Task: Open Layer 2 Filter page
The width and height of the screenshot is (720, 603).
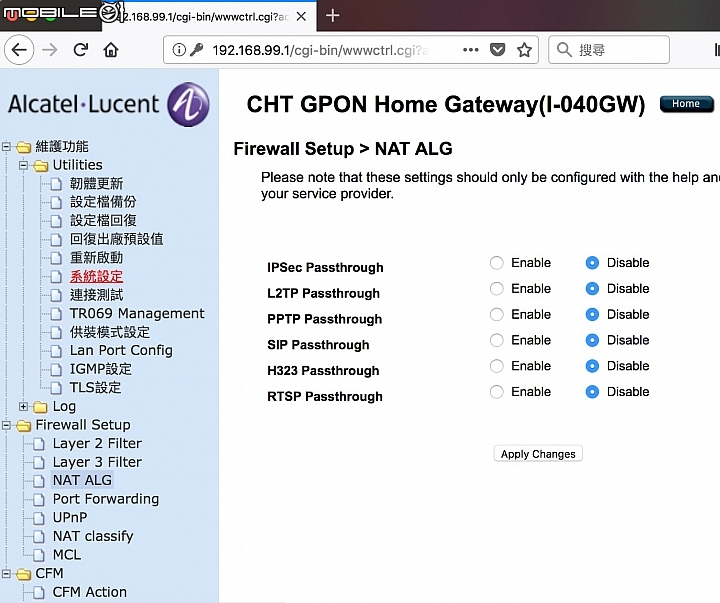Action: click(97, 443)
